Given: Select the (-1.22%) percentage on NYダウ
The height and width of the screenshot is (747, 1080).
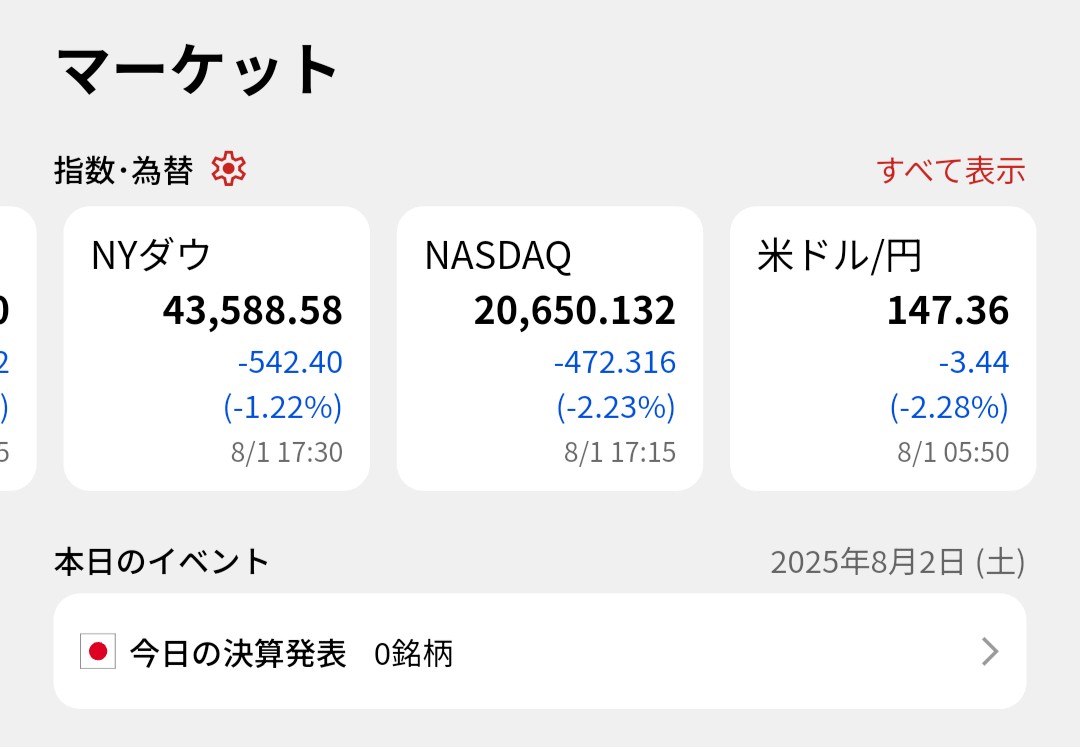Looking at the screenshot, I should tap(282, 407).
